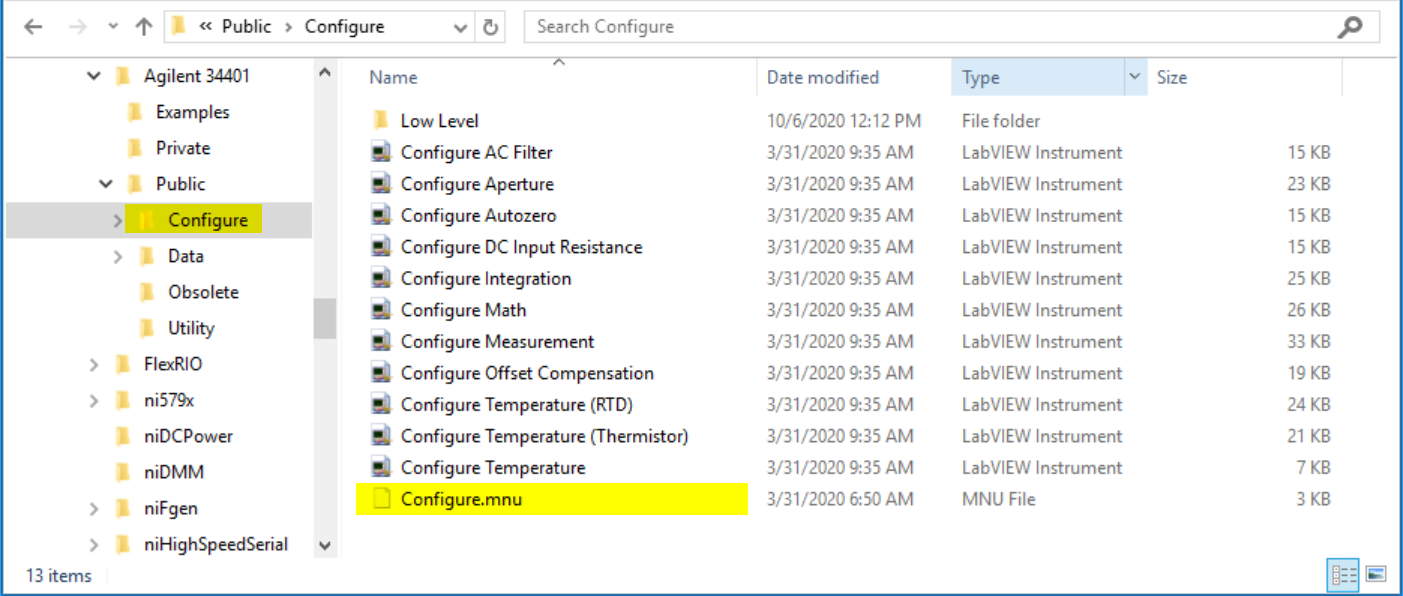Click the navigation pane scroll up arrow
Image resolution: width=1403 pixels, height=596 pixels.
324,72
